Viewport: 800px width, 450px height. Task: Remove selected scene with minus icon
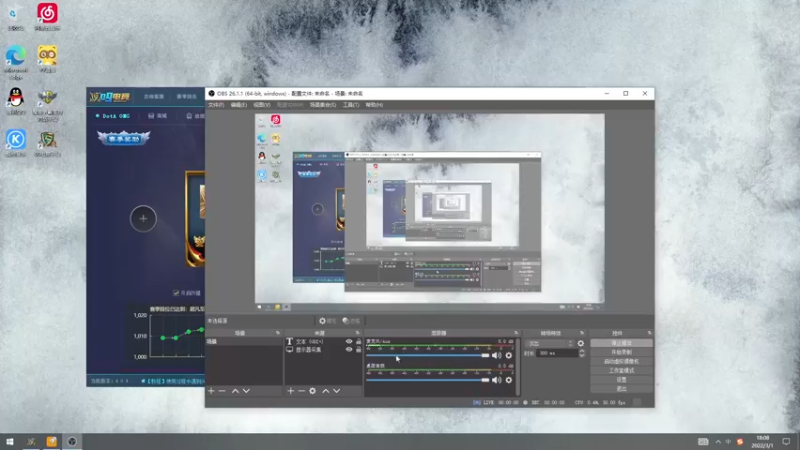pos(222,391)
